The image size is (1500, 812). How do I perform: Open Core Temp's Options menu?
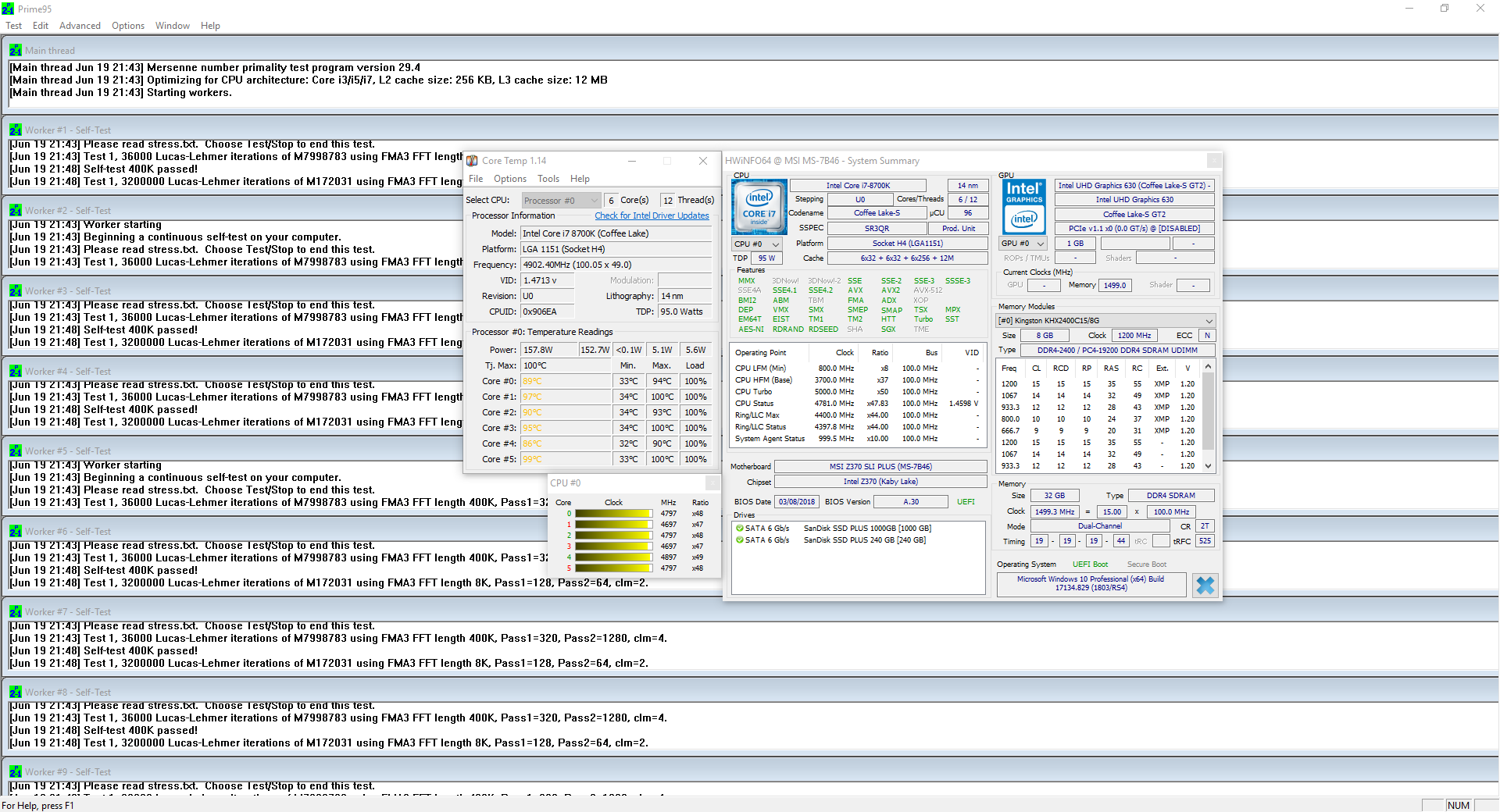click(x=510, y=179)
